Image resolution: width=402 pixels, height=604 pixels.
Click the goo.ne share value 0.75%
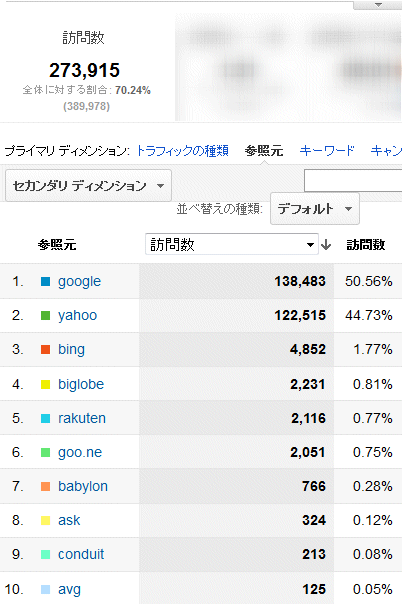click(x=373, y=452)
